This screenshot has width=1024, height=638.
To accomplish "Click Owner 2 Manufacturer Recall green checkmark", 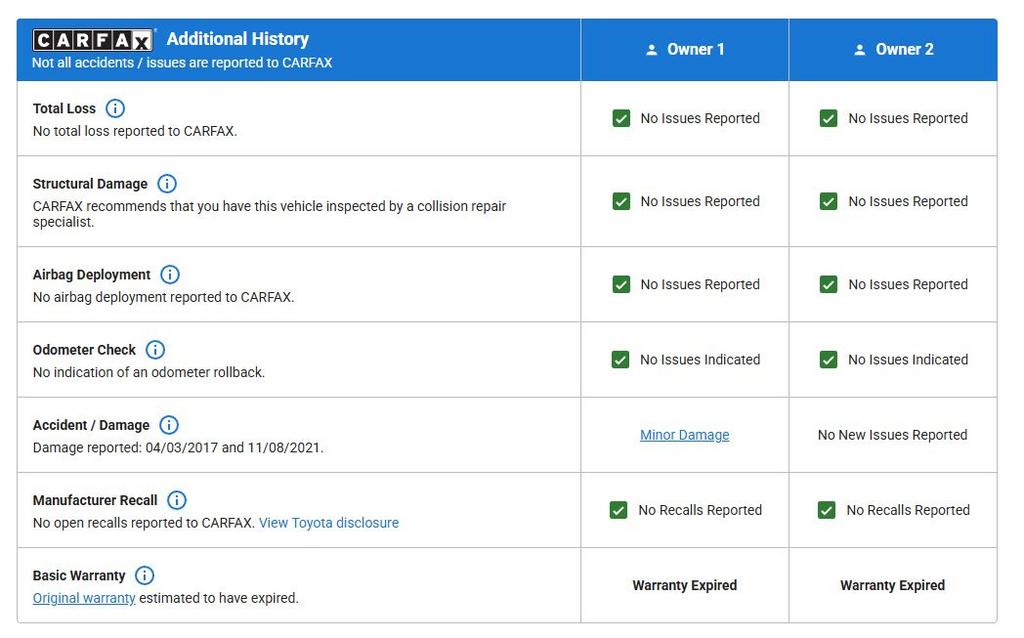I will pos(826,510).
